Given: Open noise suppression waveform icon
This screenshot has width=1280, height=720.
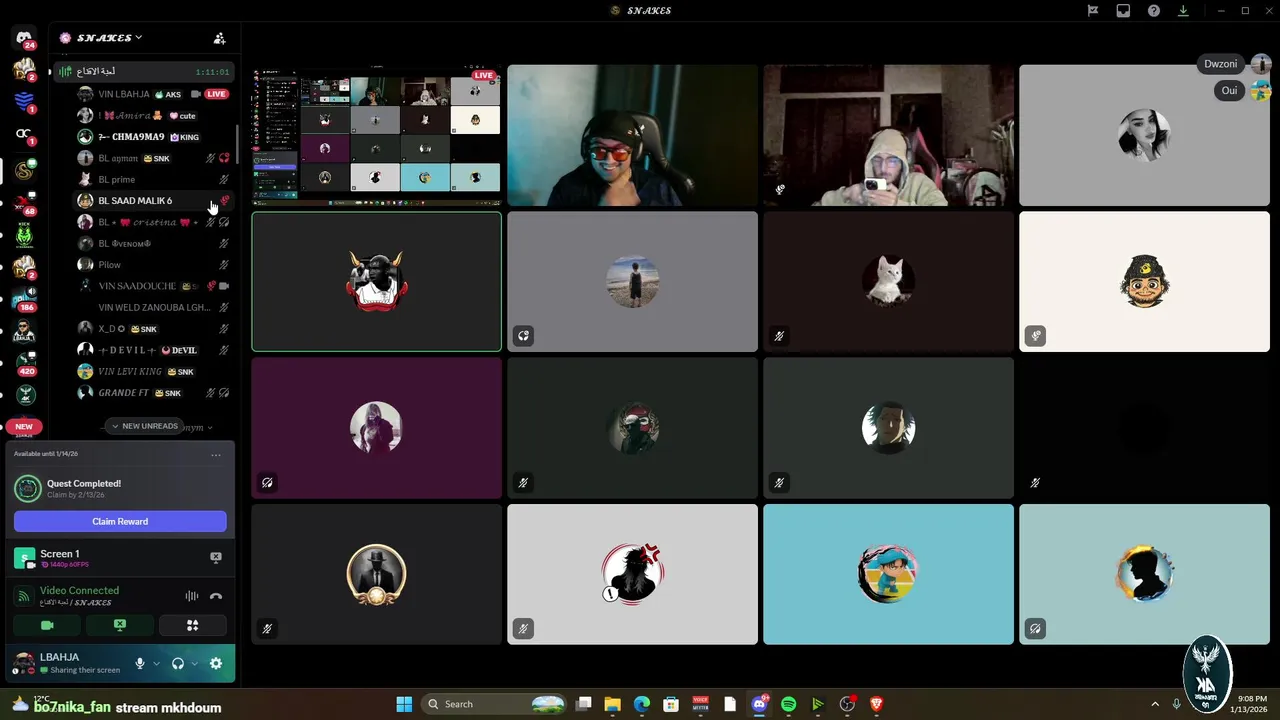Looking at the screenshot, I should coord(191,596).
